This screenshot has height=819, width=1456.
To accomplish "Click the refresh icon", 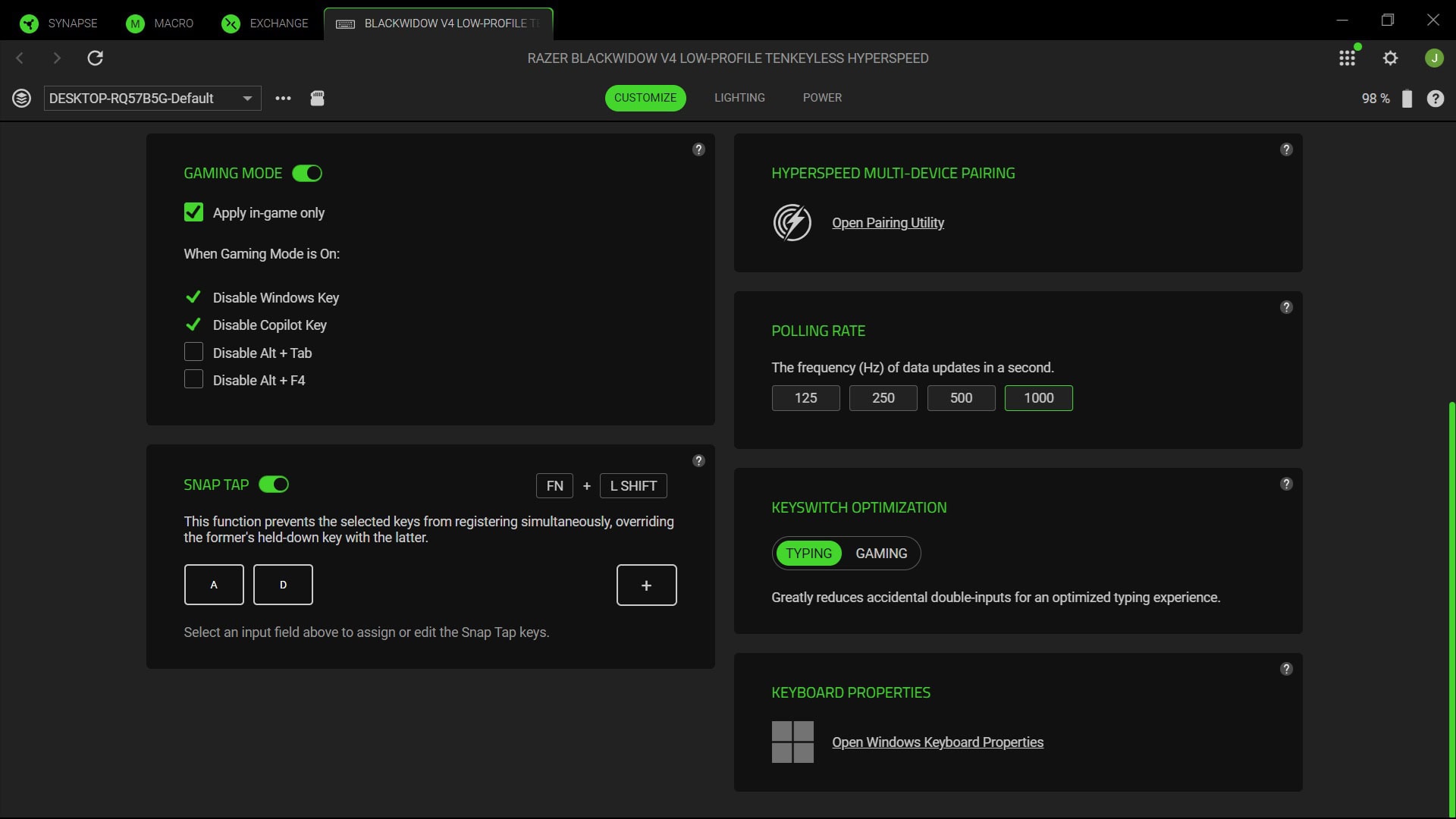I will pyautogui.click(x=96, y=58).
